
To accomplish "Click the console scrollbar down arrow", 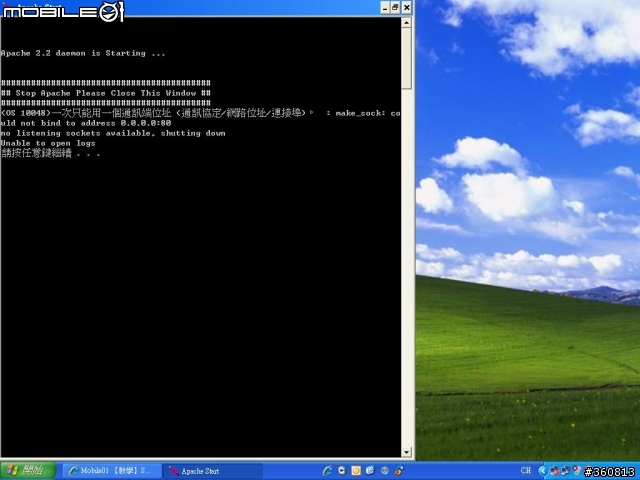I will [x=406, y=452].
